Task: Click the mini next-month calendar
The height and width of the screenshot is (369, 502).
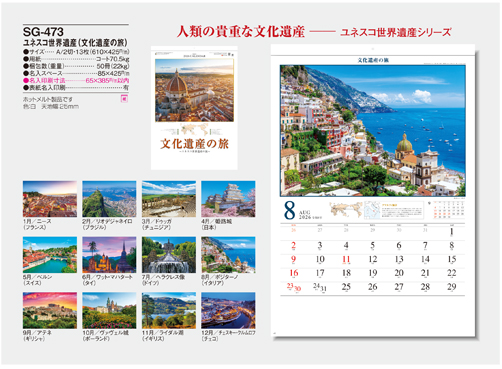Action: coord(449,210)
